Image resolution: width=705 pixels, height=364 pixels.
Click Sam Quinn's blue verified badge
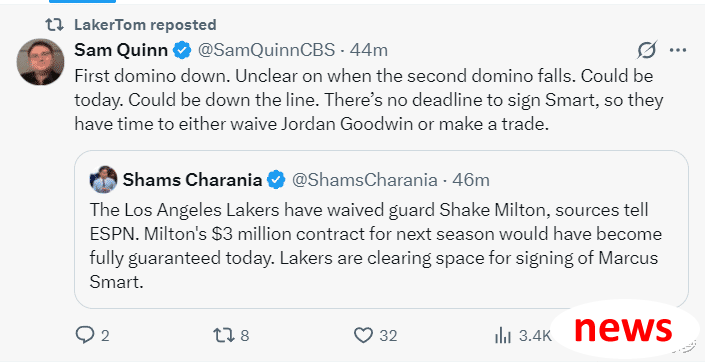(182, 50)
